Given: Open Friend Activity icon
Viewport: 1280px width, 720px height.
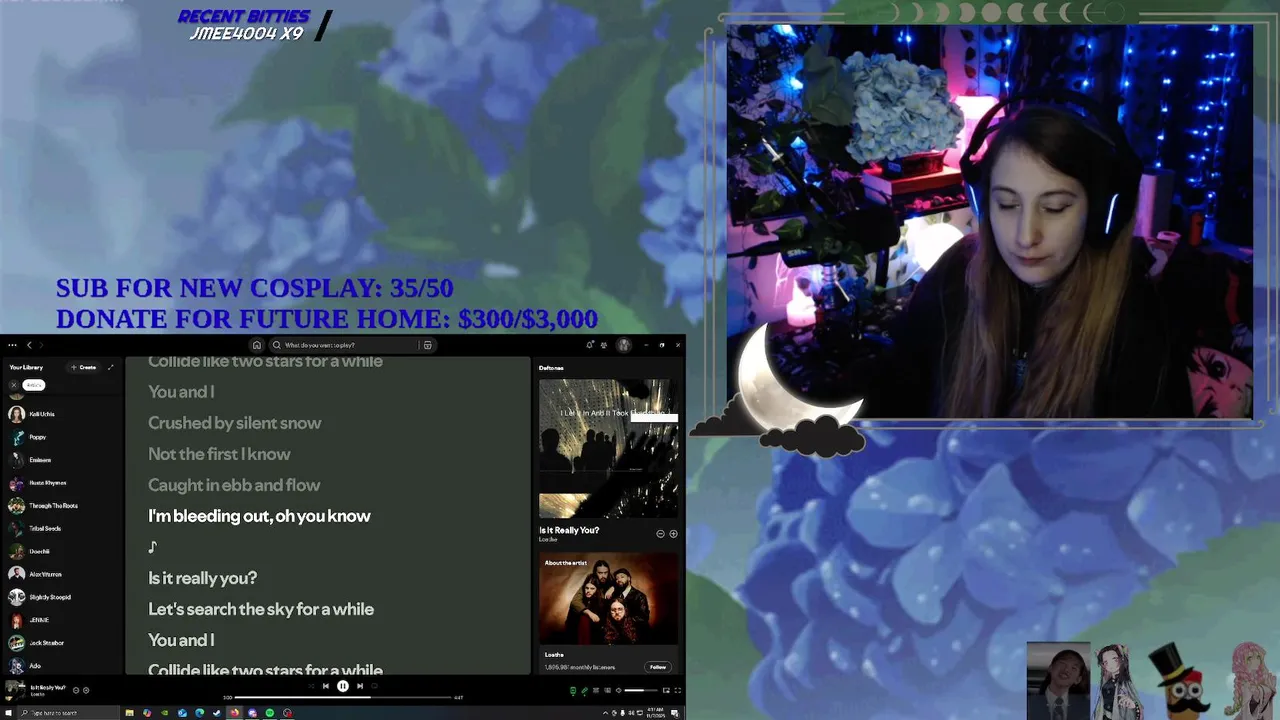Looking at the screenshot, I should [x=604, y=345].
